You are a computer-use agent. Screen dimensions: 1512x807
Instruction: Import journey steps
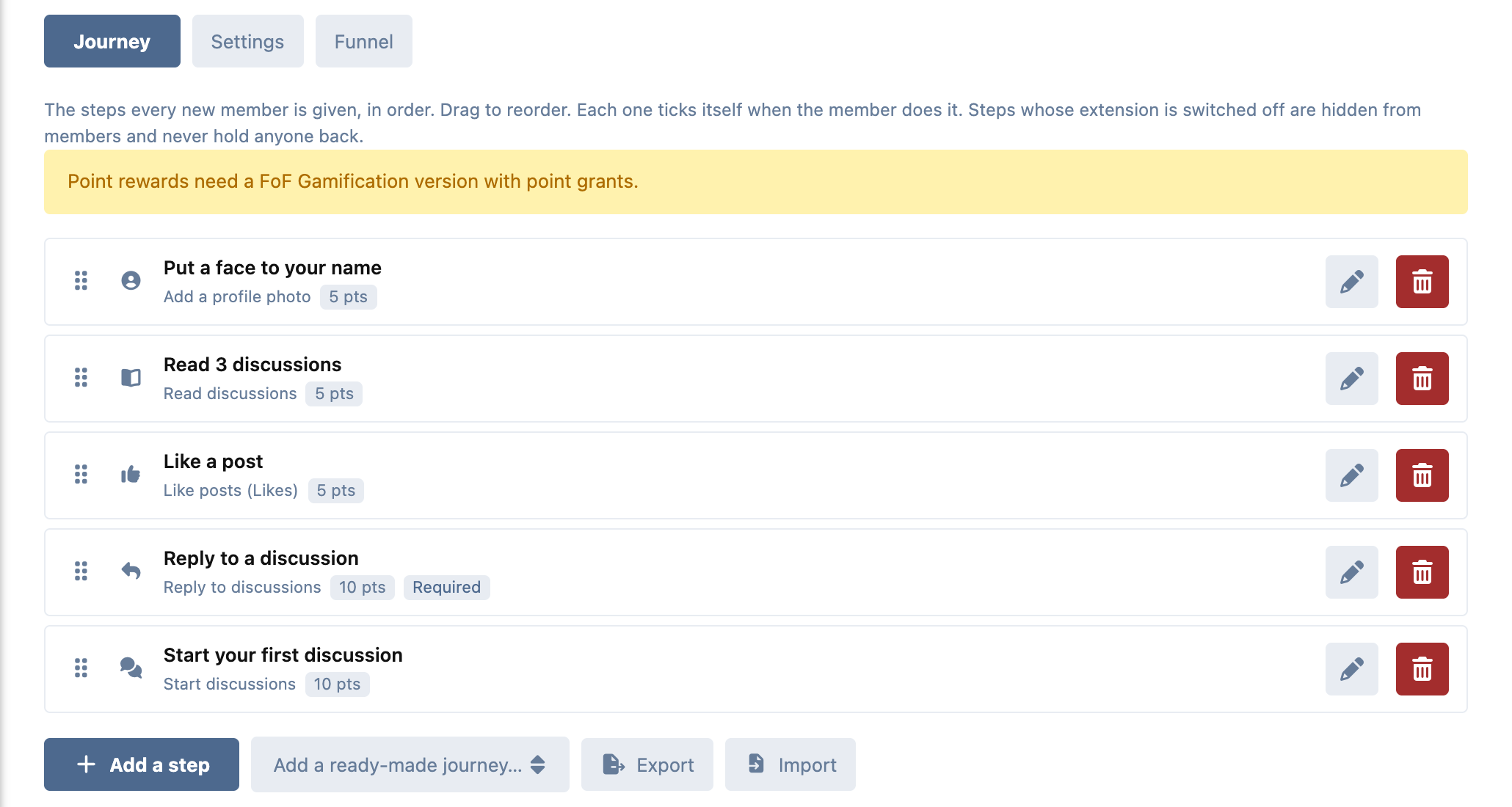click(x=790, y=764)
